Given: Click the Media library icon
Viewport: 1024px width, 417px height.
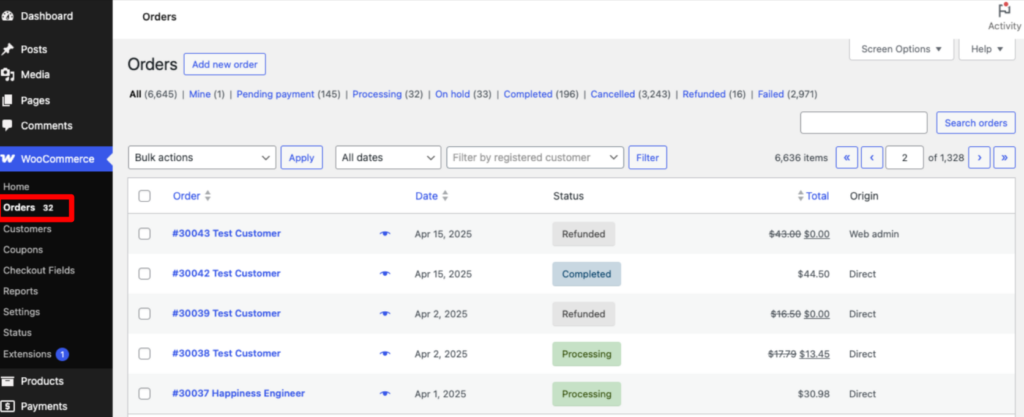Looking at the screenshot, I should point(8,75).
